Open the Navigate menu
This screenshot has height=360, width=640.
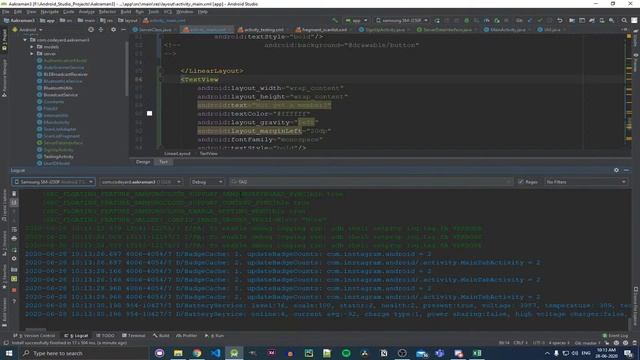49,12
